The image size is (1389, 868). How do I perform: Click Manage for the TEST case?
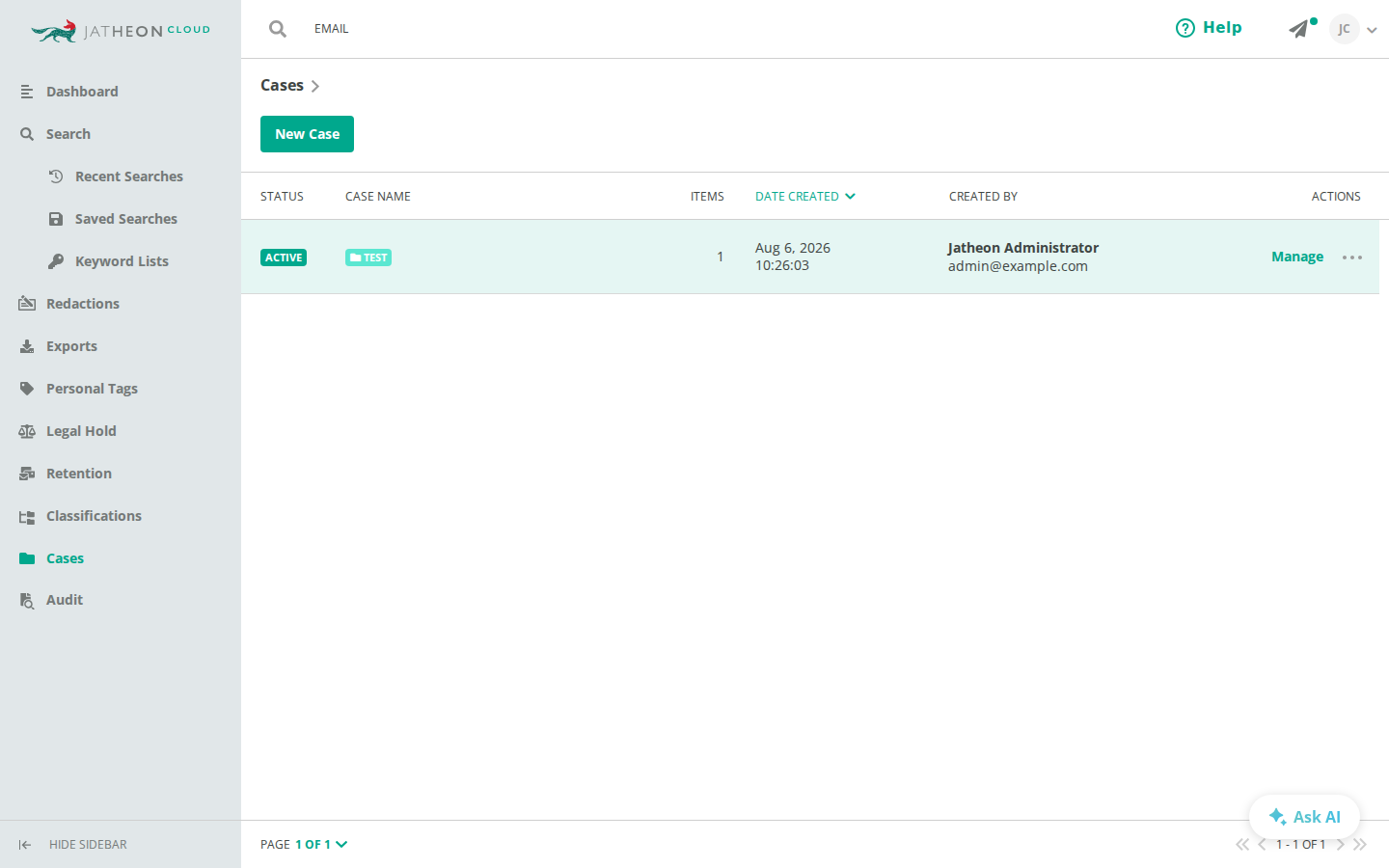click(1297, 257)
